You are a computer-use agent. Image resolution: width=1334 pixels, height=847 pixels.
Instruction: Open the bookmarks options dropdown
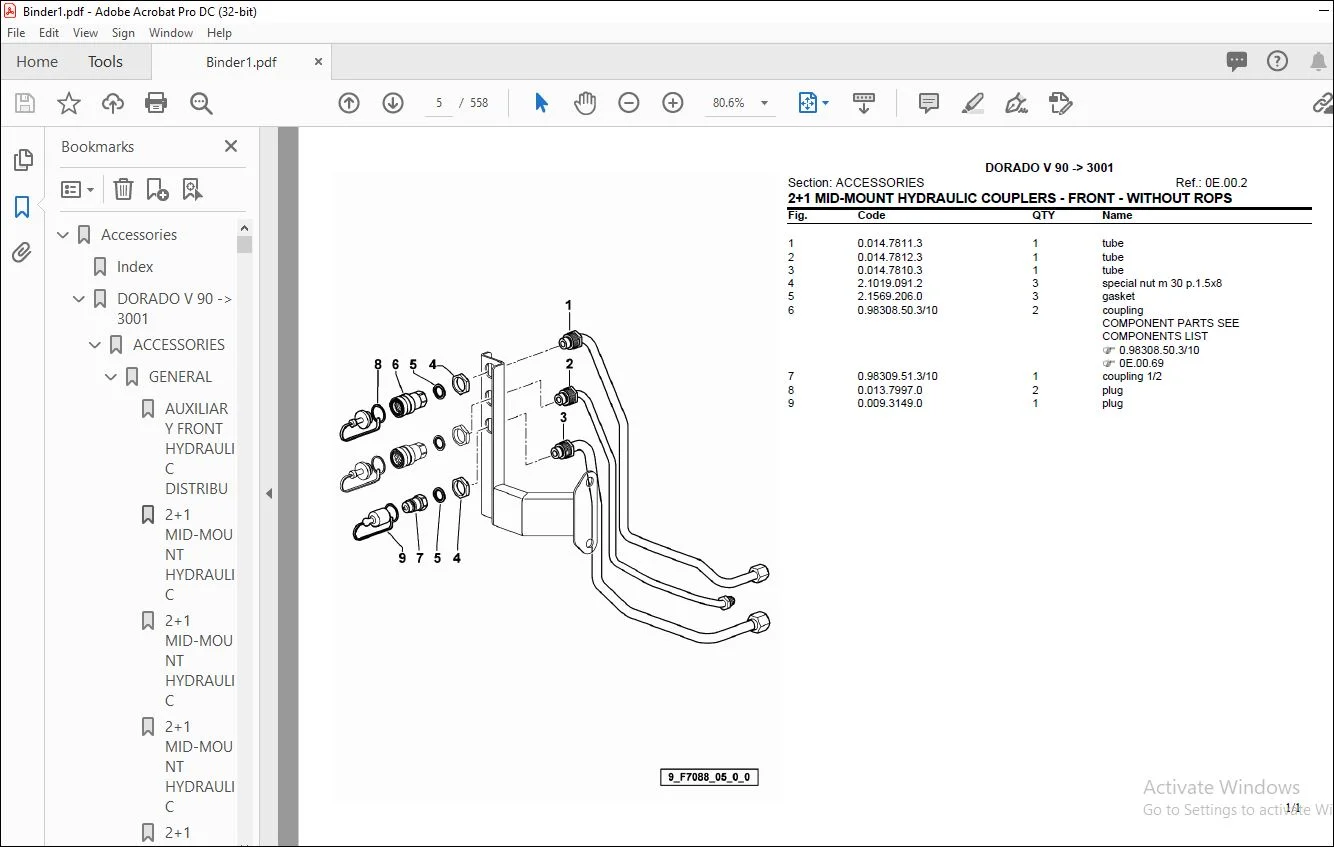coord(77,189)
